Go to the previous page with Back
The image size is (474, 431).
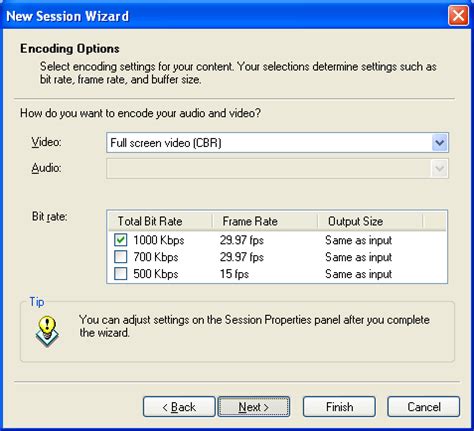click(x=179, y=407)
